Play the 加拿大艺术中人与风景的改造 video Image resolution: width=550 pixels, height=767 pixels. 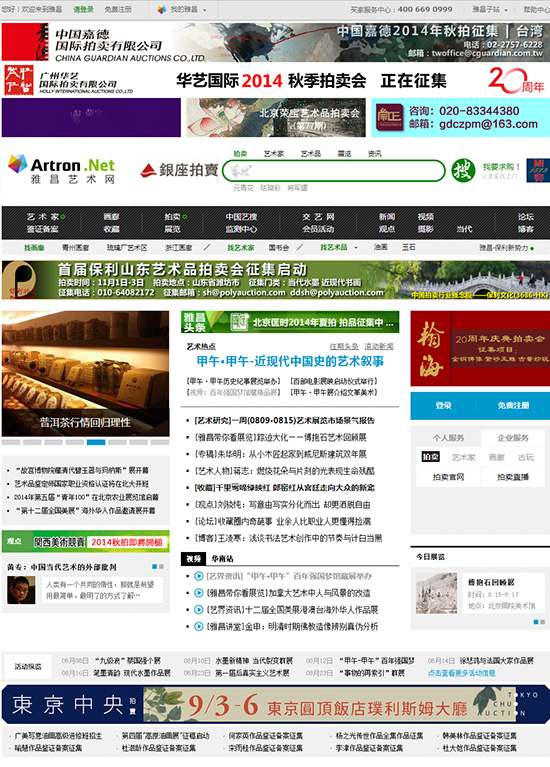(199, 593)
